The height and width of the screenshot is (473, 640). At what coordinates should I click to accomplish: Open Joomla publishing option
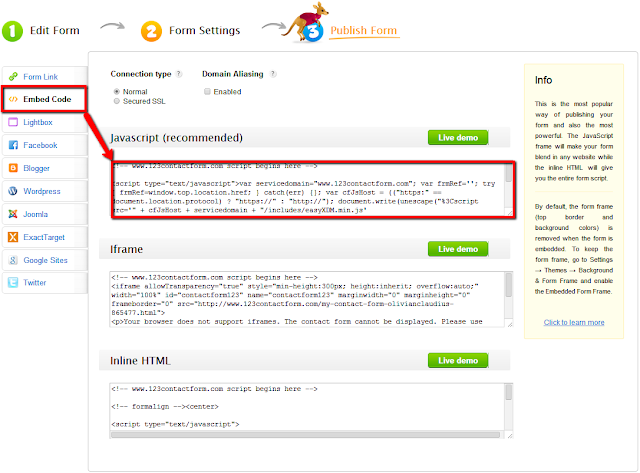pos(45,214)
